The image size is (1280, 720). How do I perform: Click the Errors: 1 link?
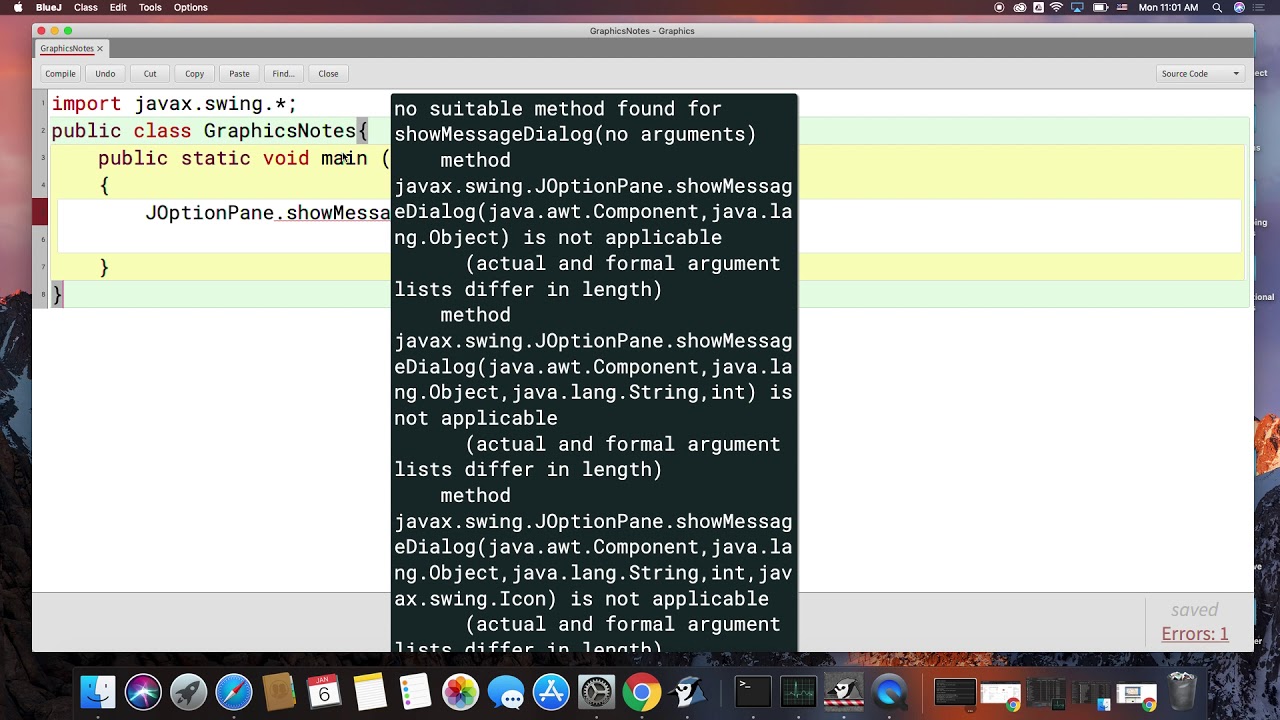1194,634
